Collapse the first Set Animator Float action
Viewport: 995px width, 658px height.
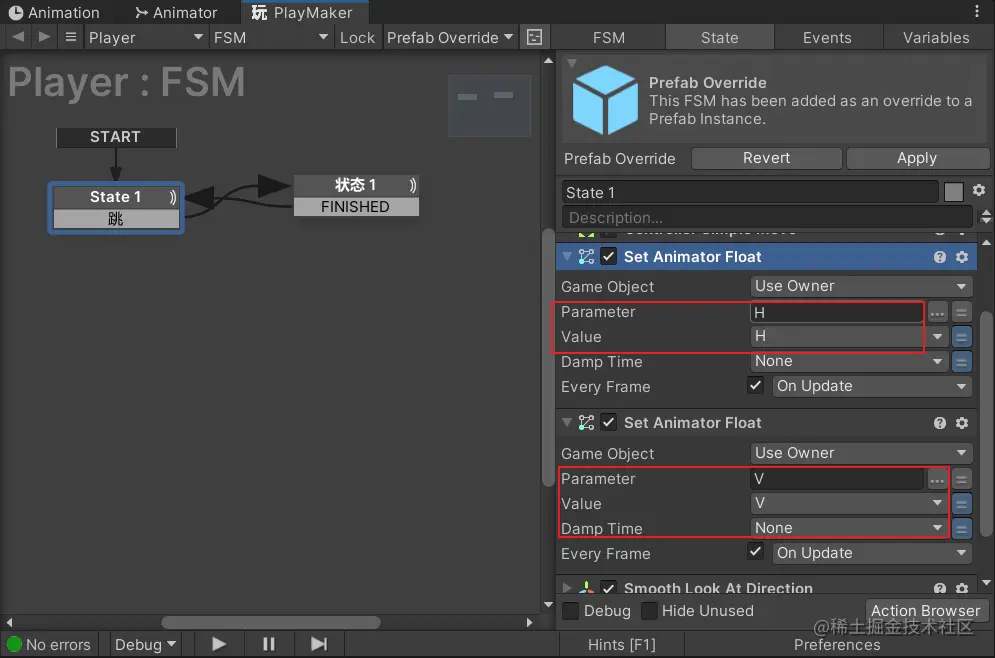567,256
